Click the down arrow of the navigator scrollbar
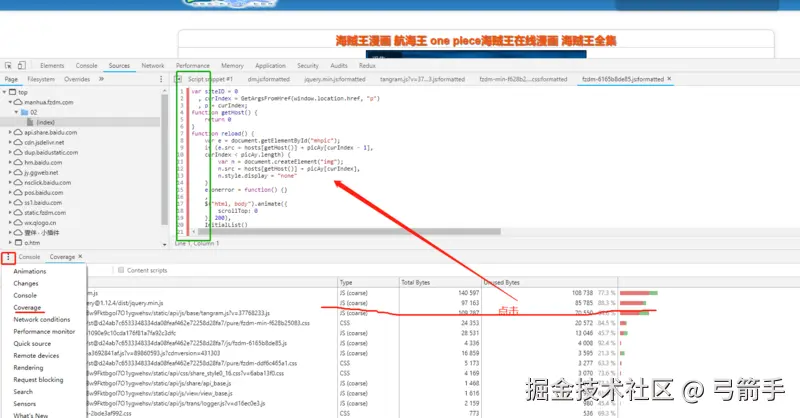Screen dimensions: 800x418 (164, 244)
